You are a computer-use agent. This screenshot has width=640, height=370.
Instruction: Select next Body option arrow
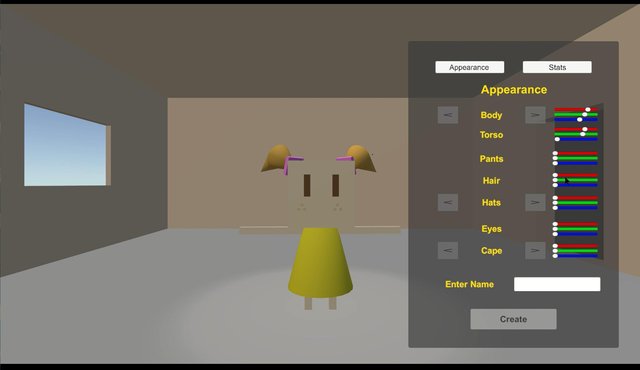[x=535, y=115]
